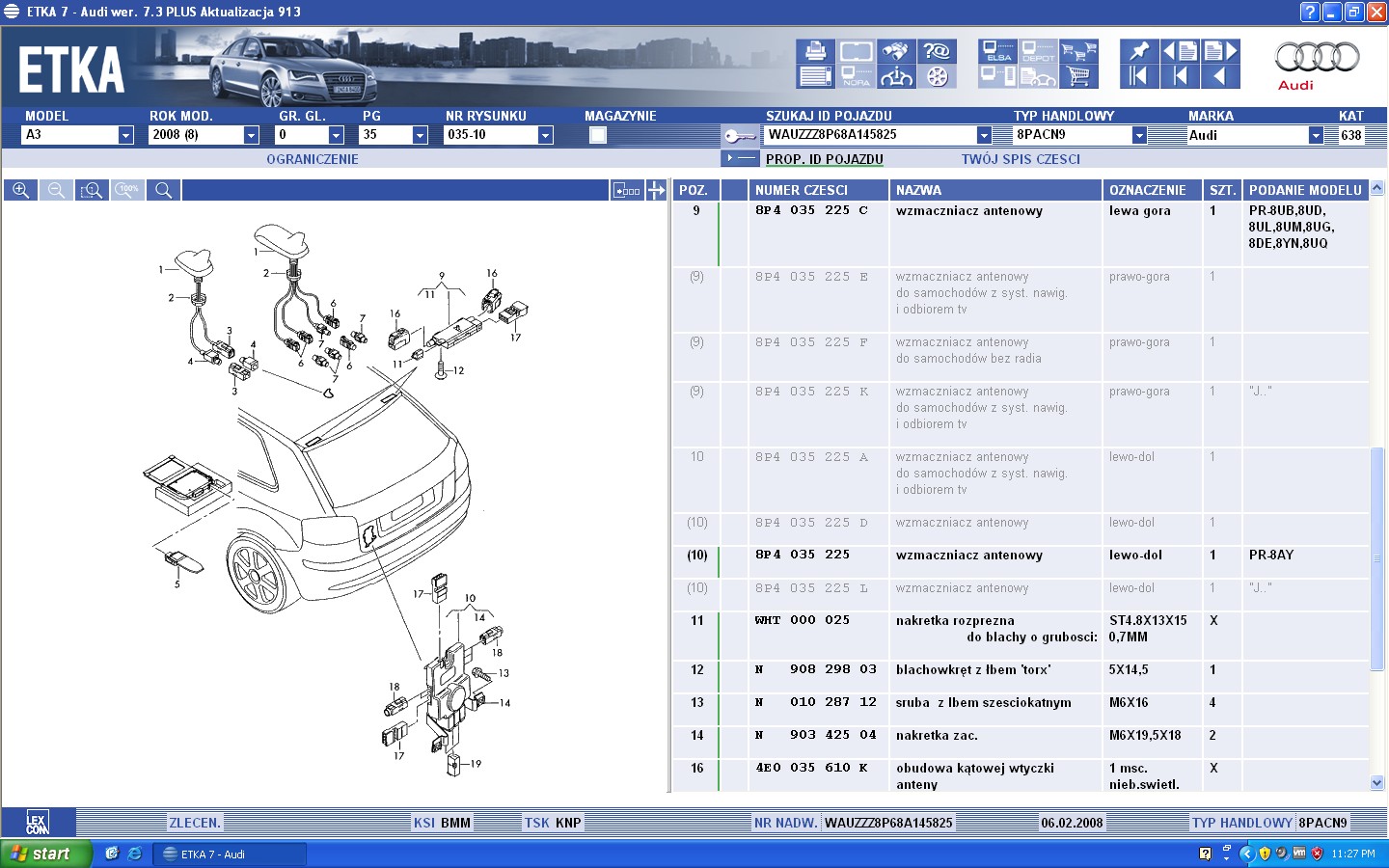The width and height of the screenshot is (1389, 868).
Task: Zoom in on the drawing
Action: 20,190
